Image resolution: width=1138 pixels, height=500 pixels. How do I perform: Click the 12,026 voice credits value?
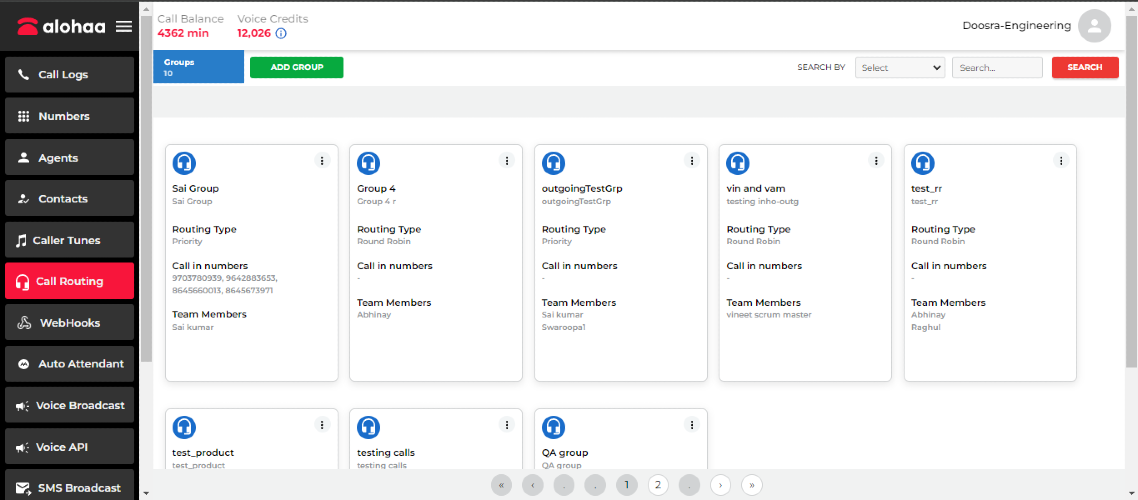(254, 33)
